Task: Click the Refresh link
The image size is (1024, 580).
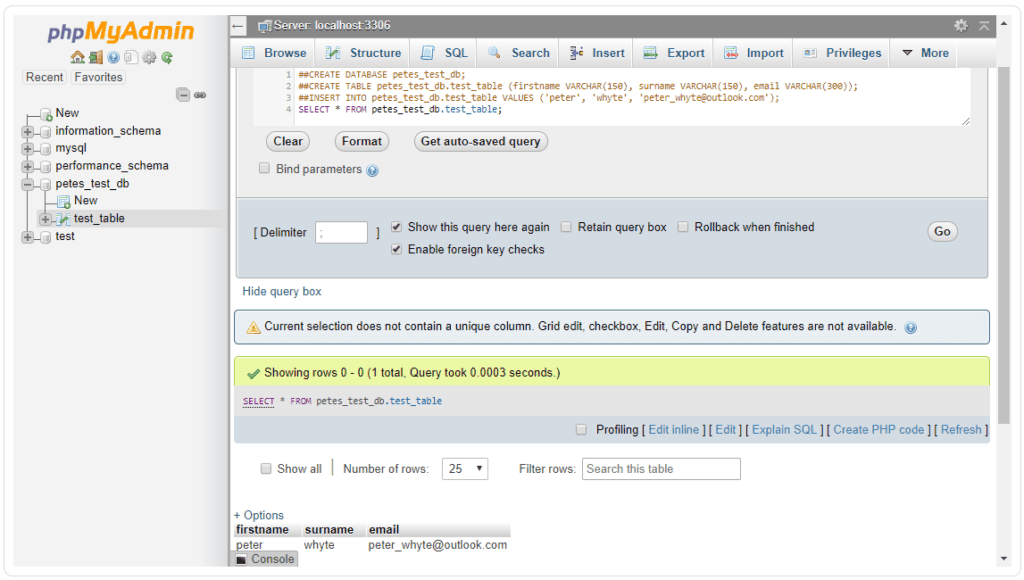Action: tap(961, 429)
